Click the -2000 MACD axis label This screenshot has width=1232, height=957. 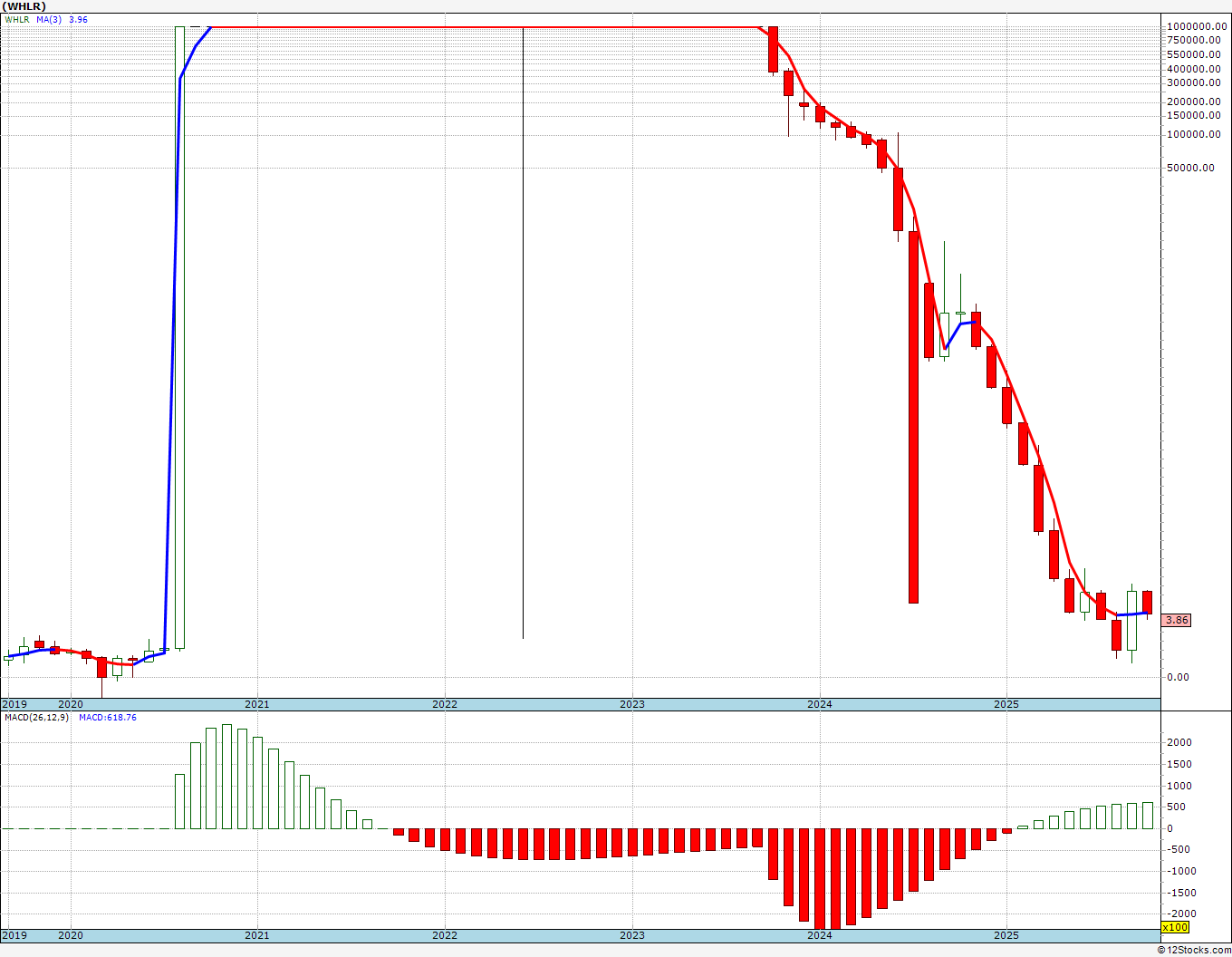(1179, 914)
